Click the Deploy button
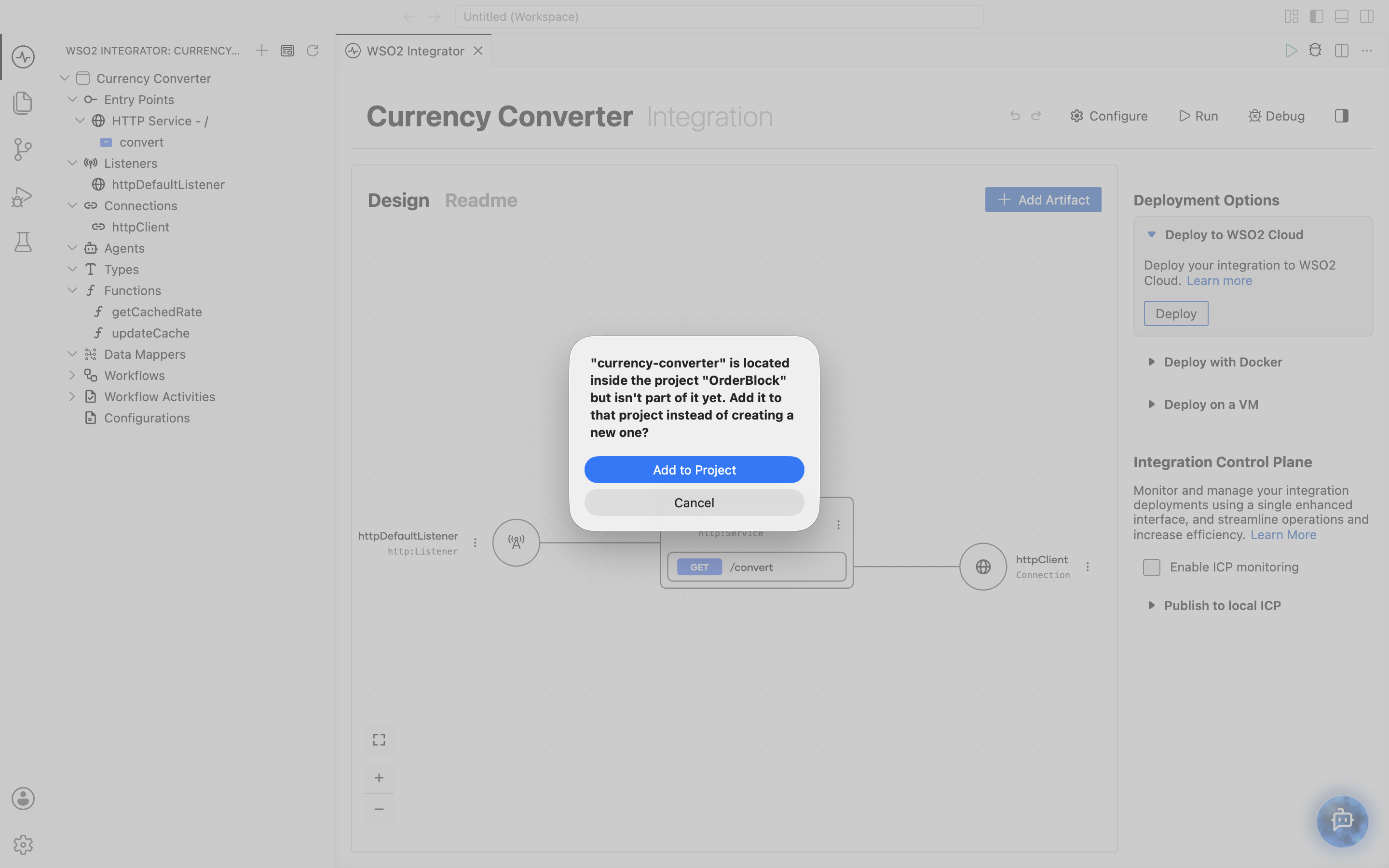Image resolution: width=1389 pixels, height=868 pixels. point(1176,313)
